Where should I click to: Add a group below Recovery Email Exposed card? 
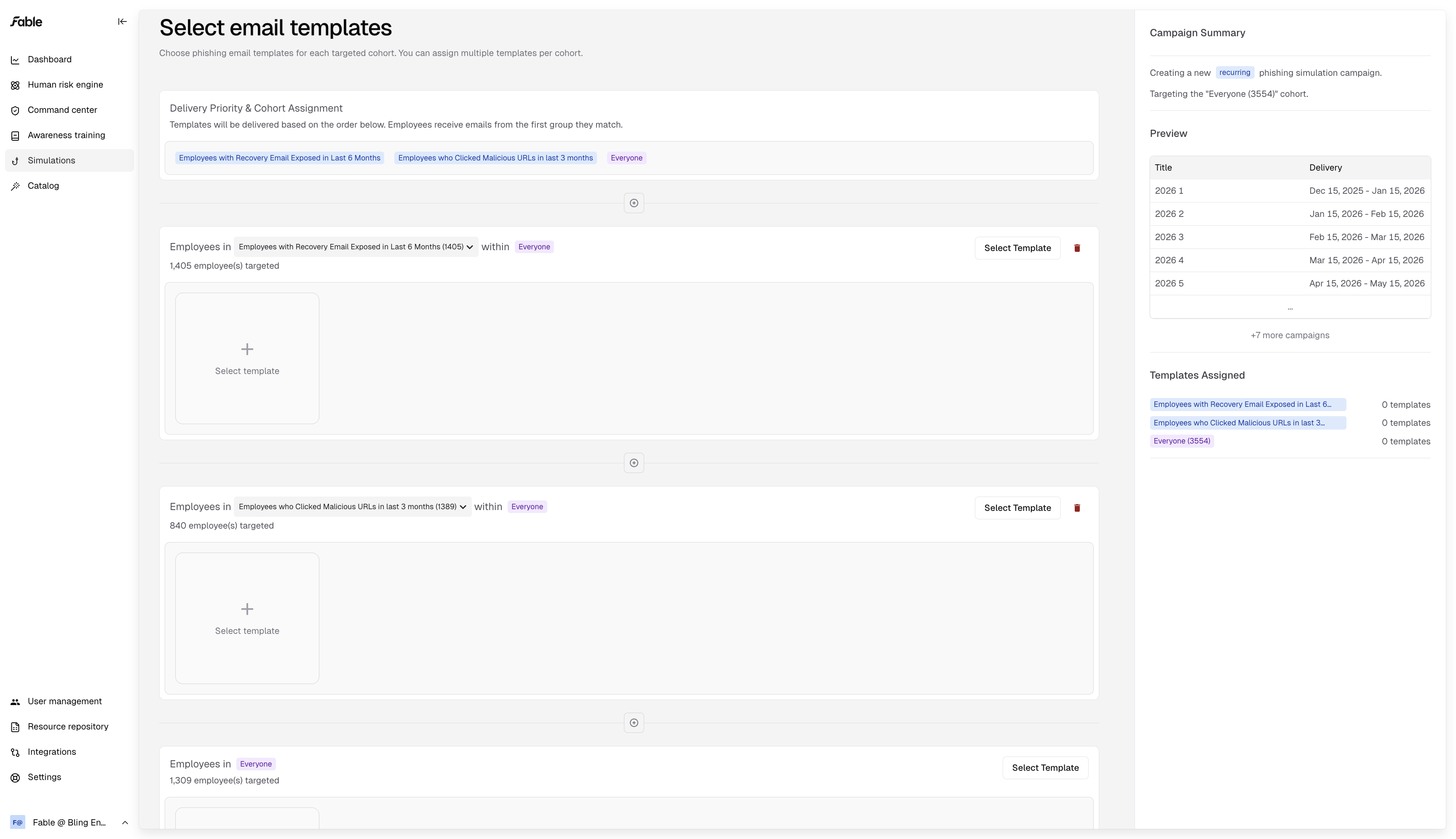click(634, 463)
